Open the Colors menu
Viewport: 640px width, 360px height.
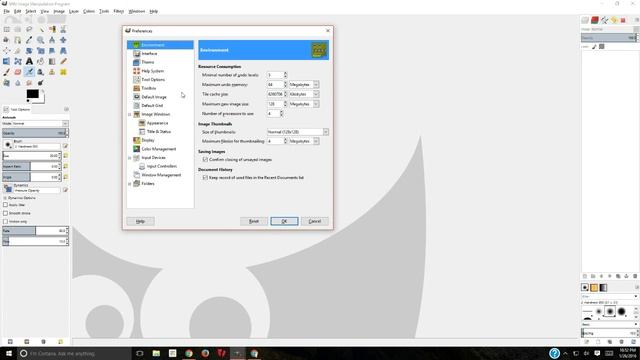pos(89,11)
